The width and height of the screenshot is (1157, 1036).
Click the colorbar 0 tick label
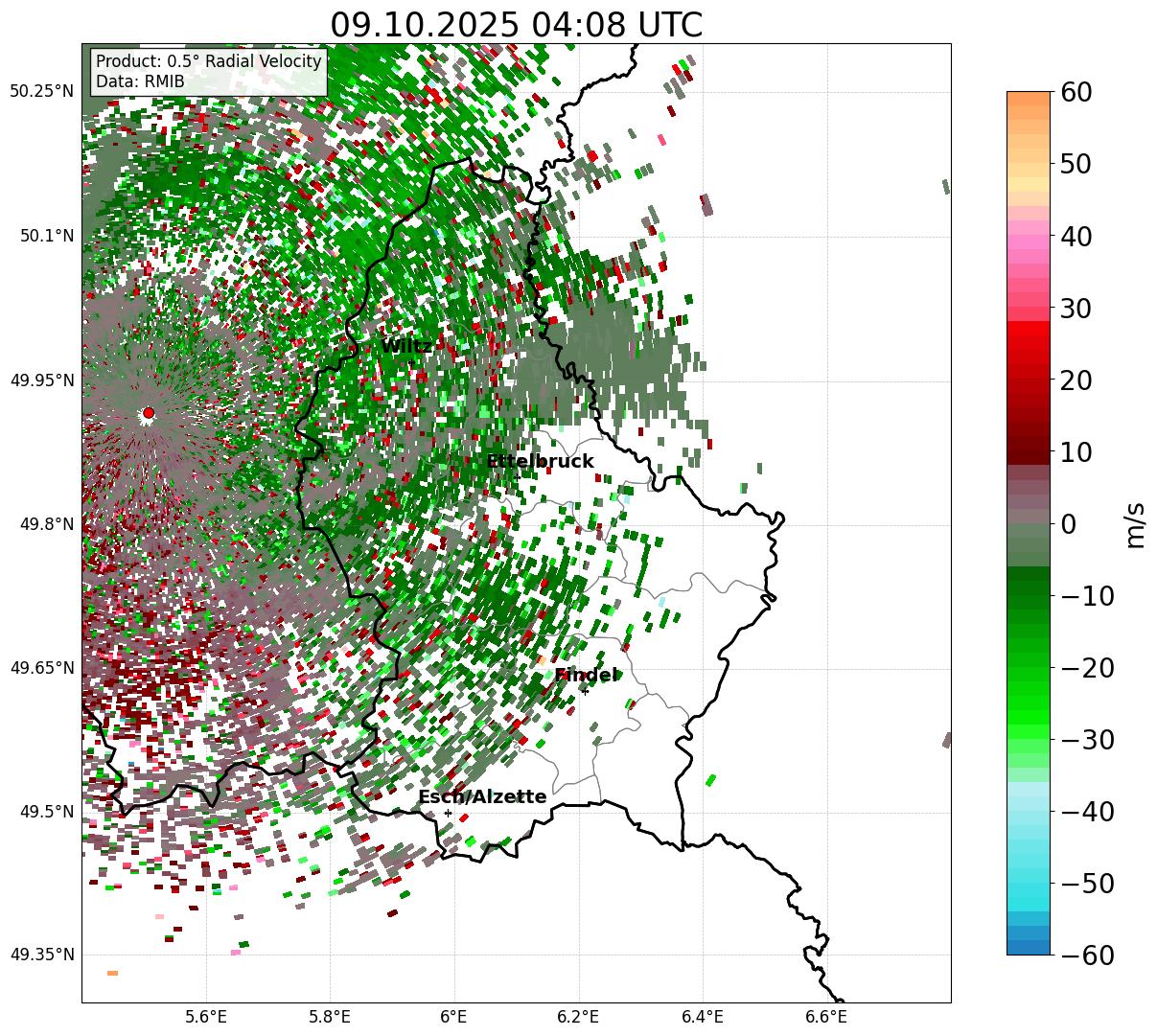(1068, 524)
